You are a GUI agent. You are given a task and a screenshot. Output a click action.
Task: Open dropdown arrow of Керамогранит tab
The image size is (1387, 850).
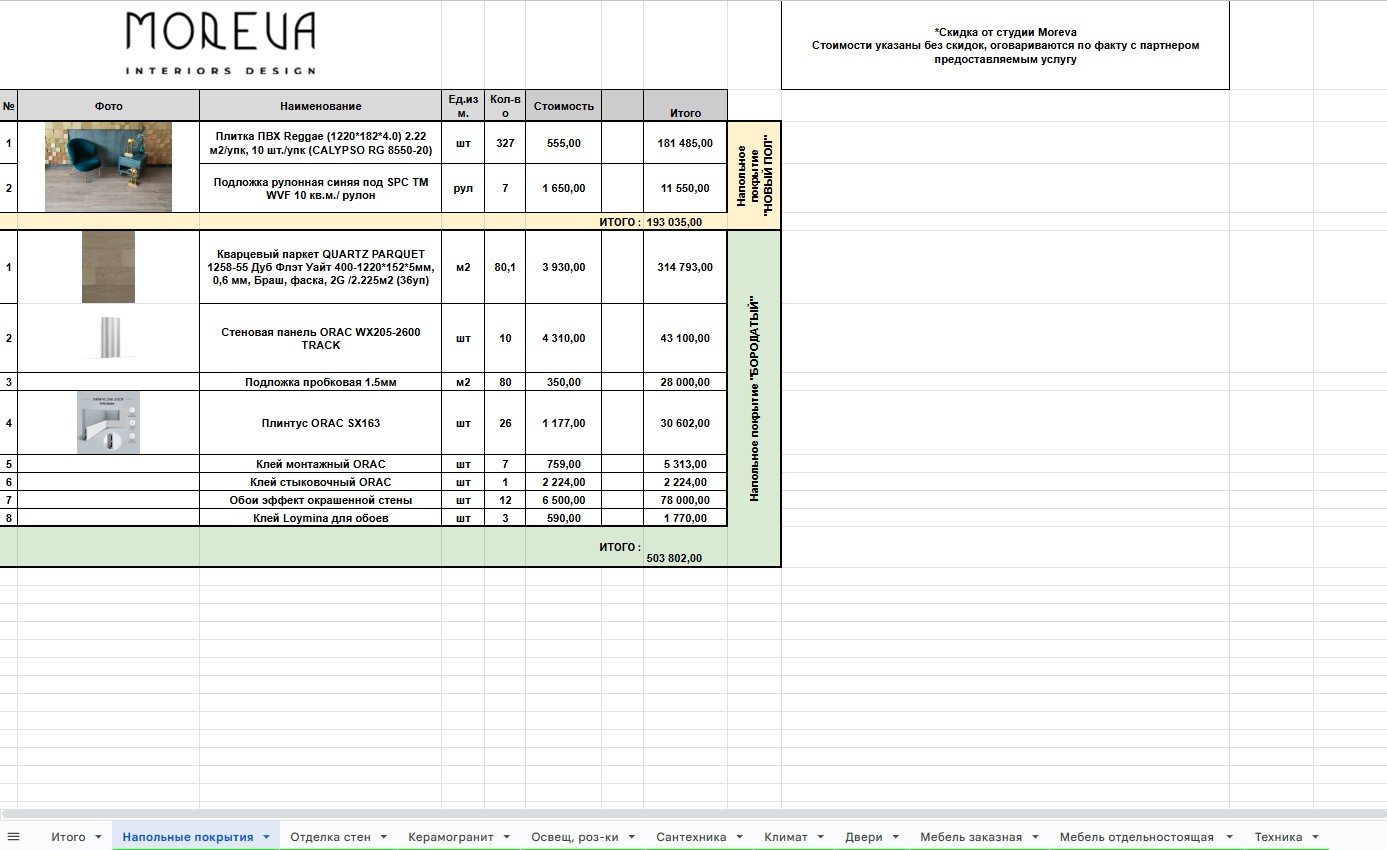tap(507, 837)
